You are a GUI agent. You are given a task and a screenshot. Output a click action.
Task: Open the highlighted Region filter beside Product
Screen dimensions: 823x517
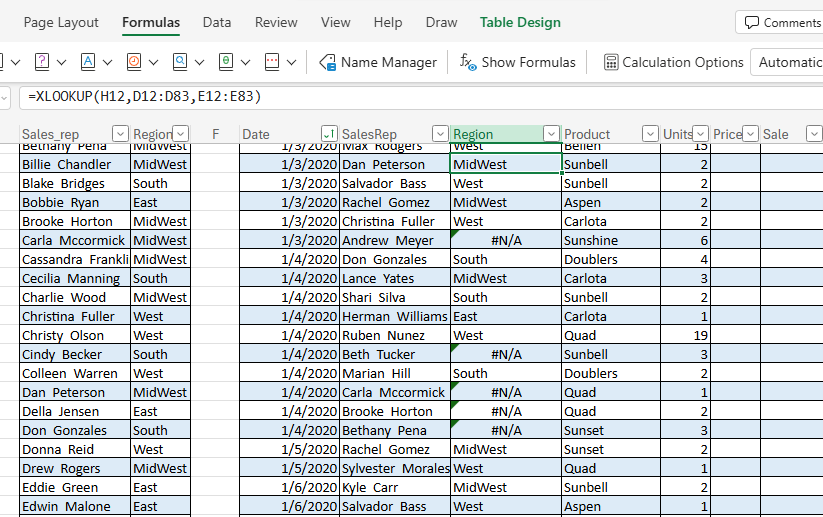(551, 134)
